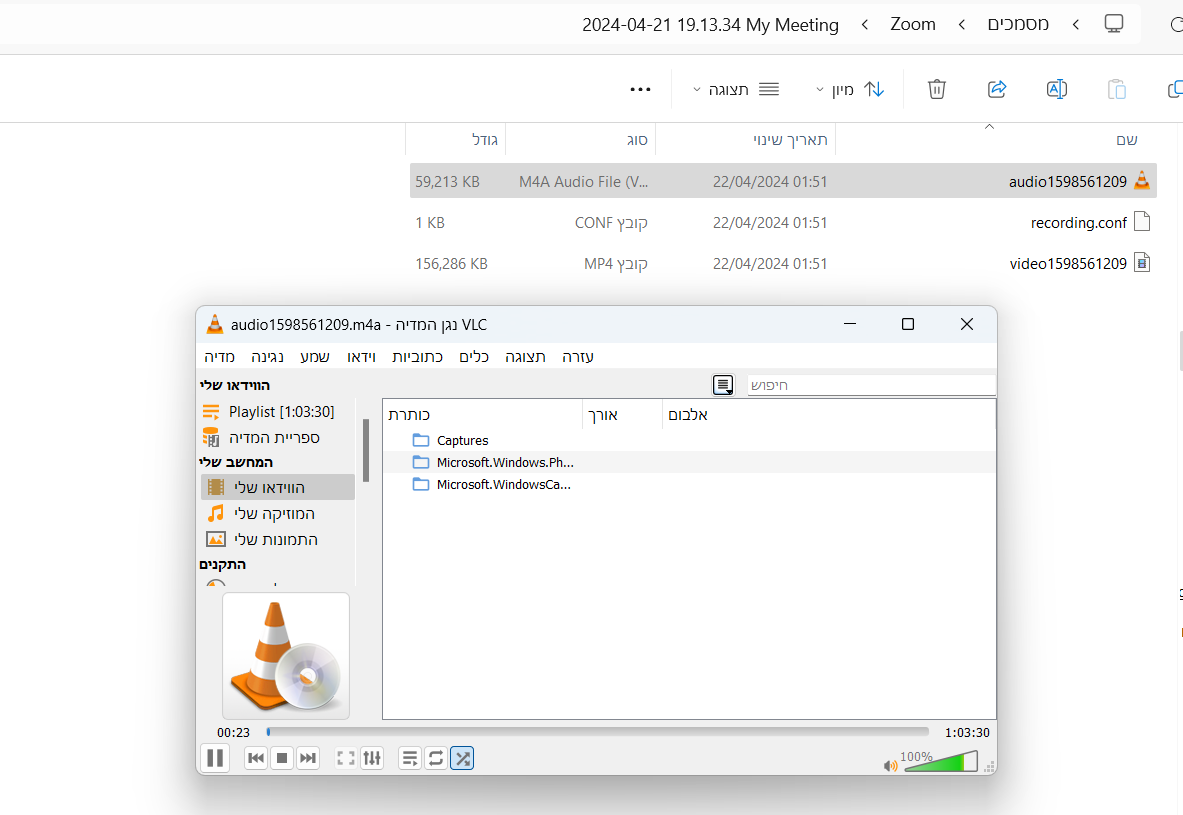
Task: Open the עזרה menu
Action: coord(578,357)
